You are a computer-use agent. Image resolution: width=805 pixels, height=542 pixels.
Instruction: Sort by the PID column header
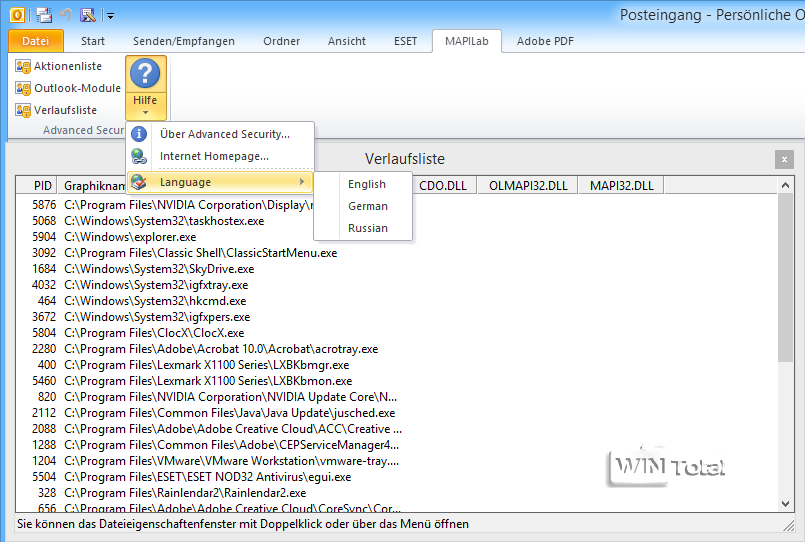click(37, 186)
